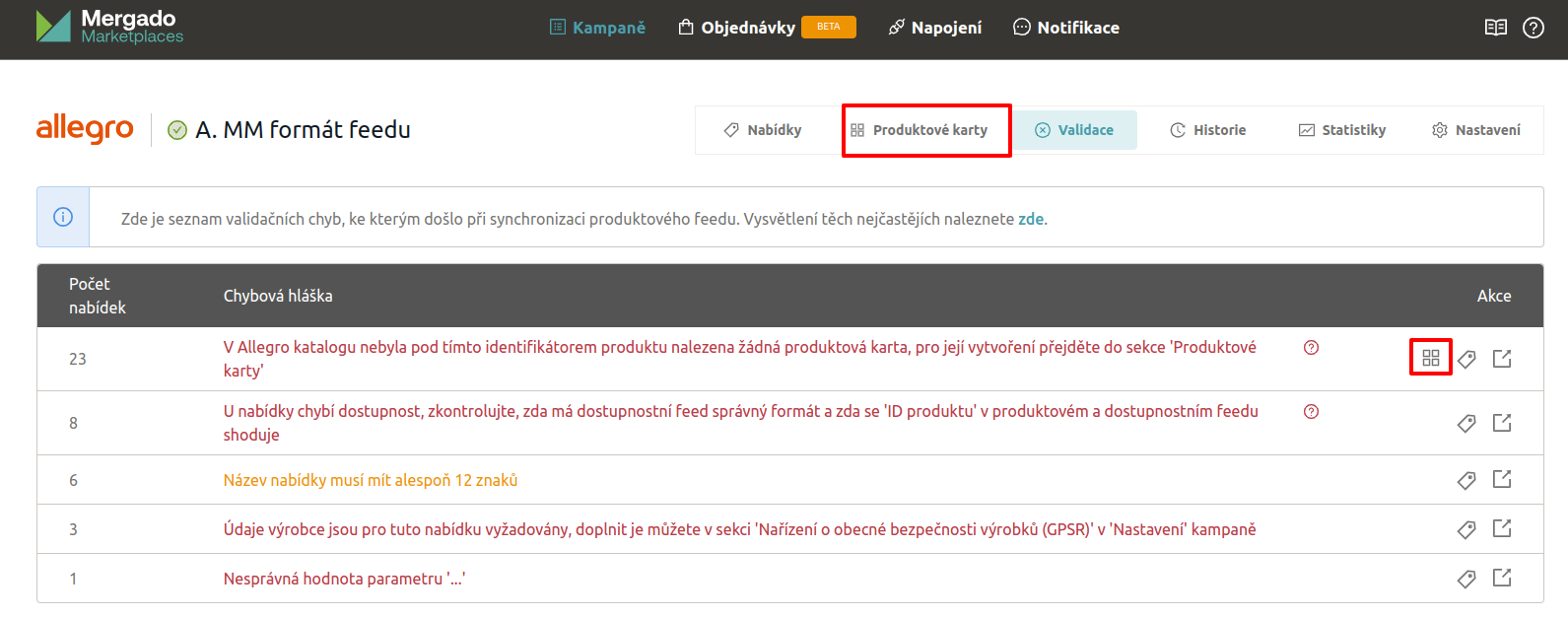Open Napojení in the top menu

(935, 28)
